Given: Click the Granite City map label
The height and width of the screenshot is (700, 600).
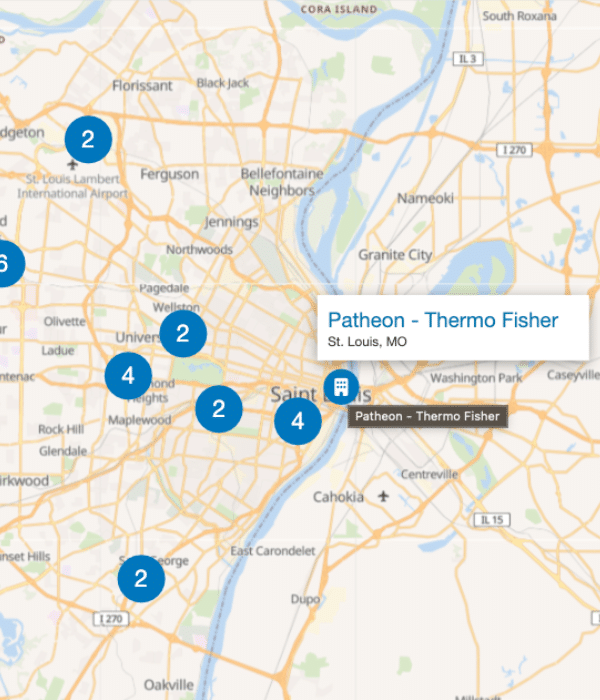Looking at the screenshot, I should (x=395, y=255).
